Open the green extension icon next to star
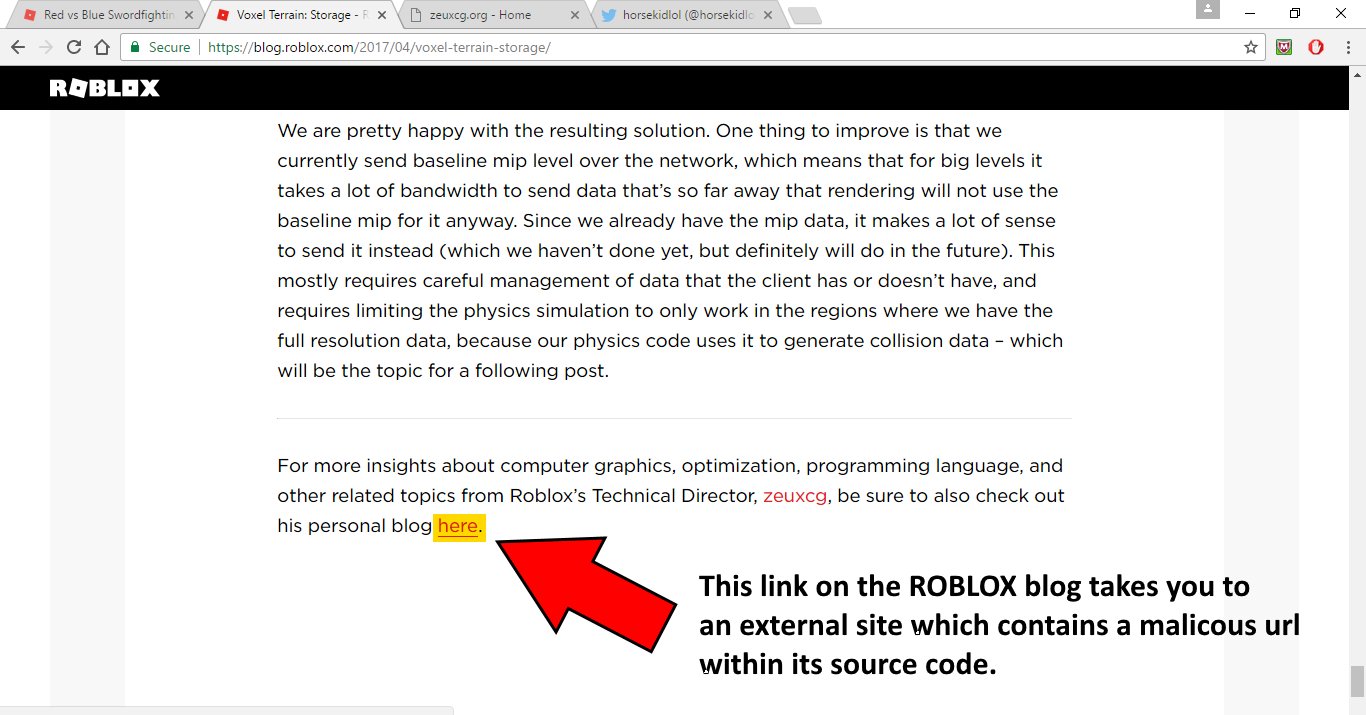Image resolution: width=1366 pixels, height=715 pixels. click(x=1284, y=47)
